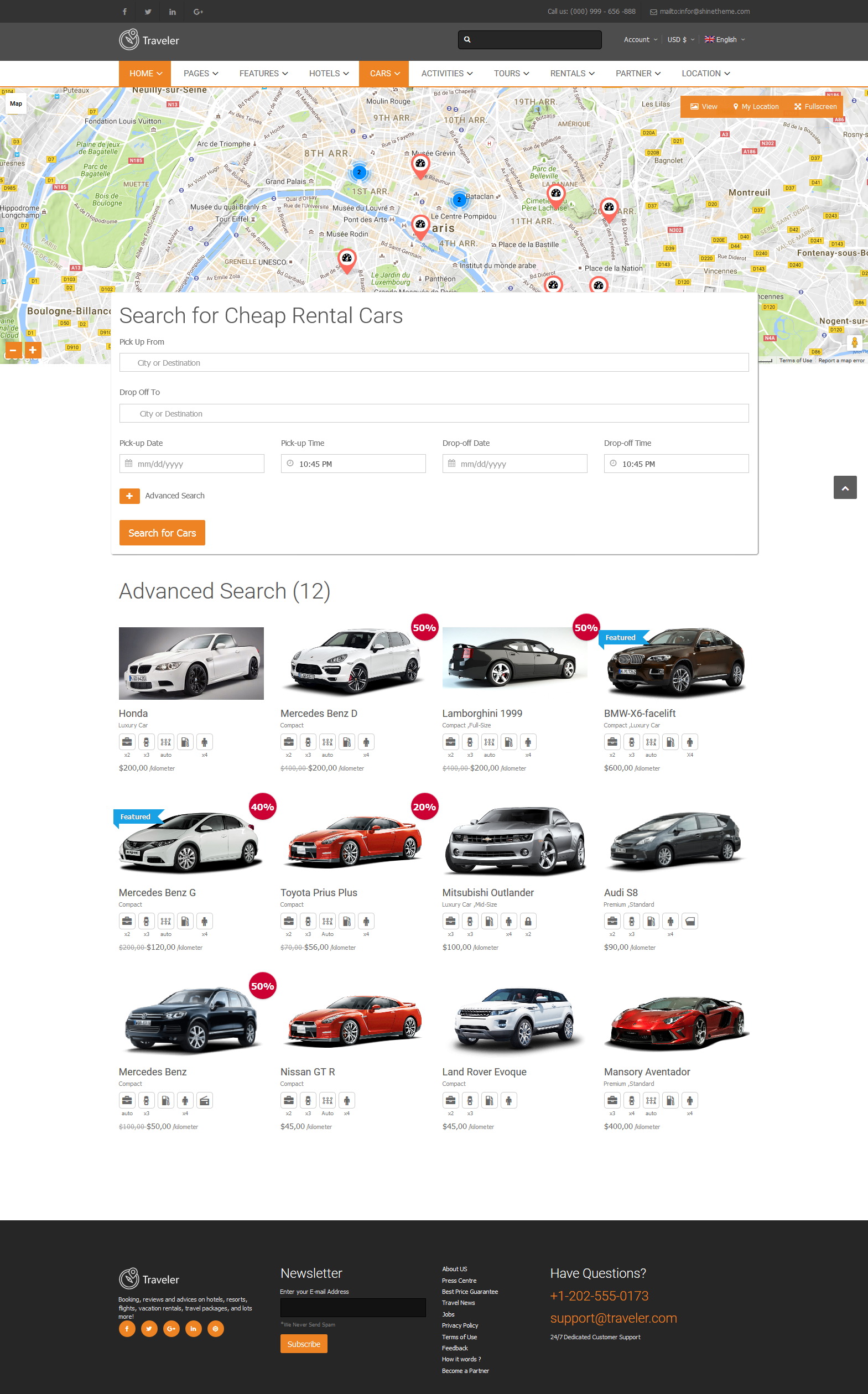Viewport: 868px width, 1394px height.
Task: Click car marker near Musée Grévin
Action: pyautogui.click(x=420, y=165)
